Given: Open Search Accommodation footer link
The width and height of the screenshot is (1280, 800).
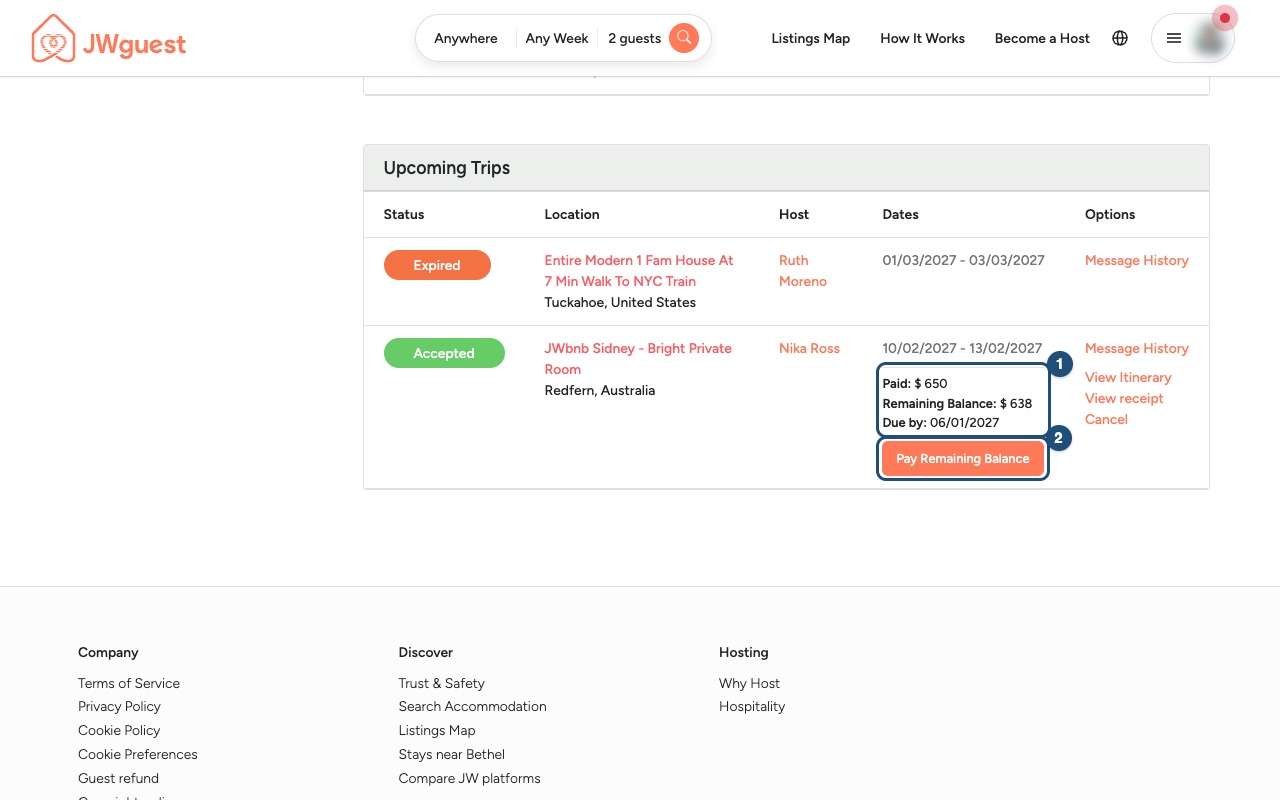Looking at the screenshot, I should point(472,706).
